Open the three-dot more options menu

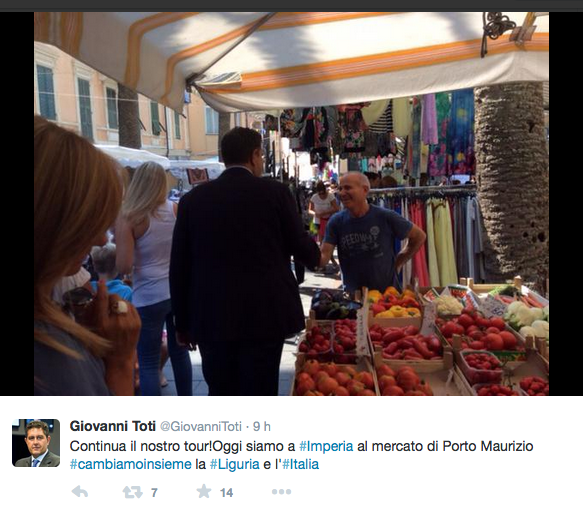281,492
